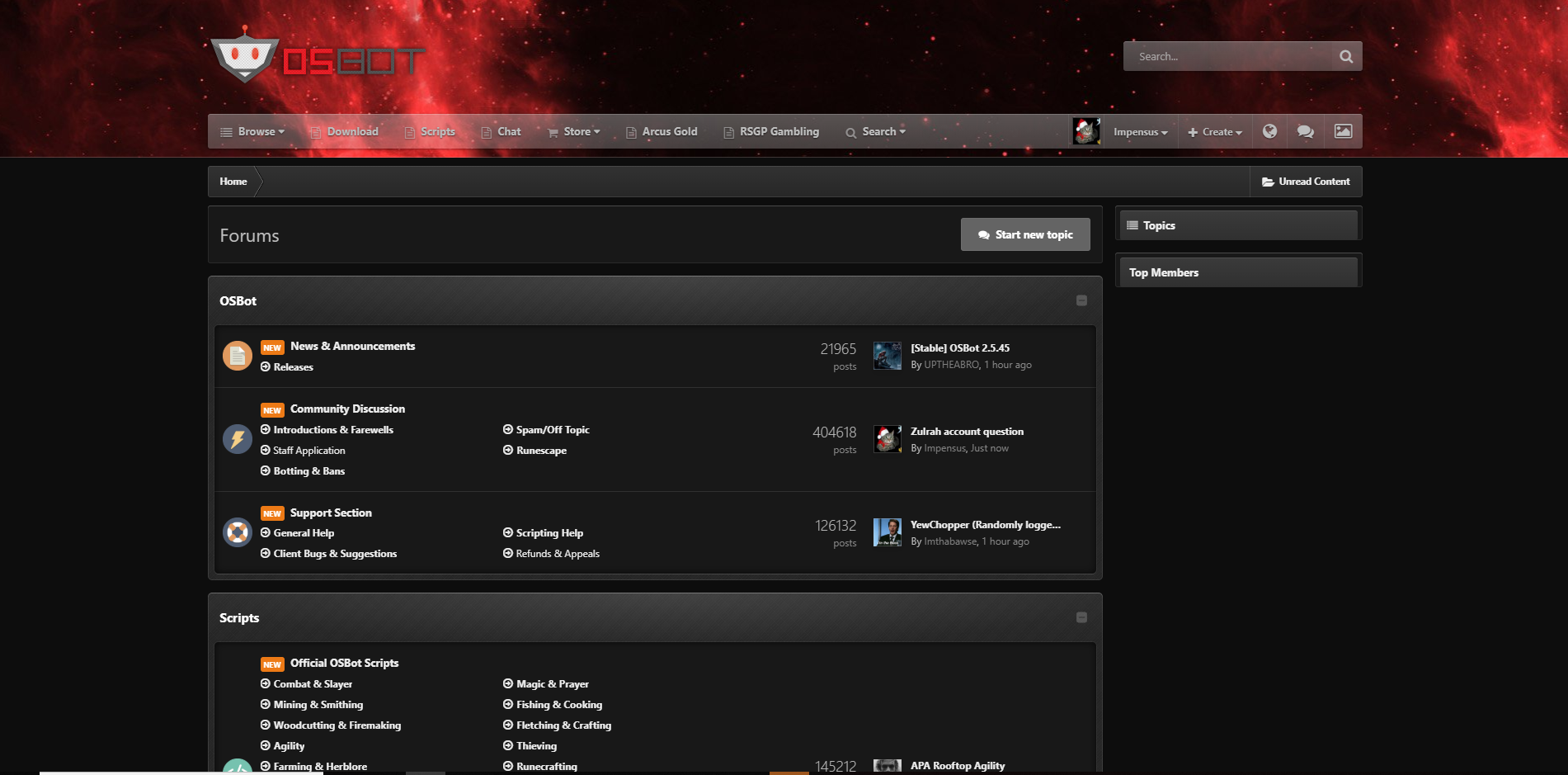Image resolution: width=1568 pixels, height=775 pixels.
Task: Click avatar beside Zulrah account question
Action: (888, 439)
